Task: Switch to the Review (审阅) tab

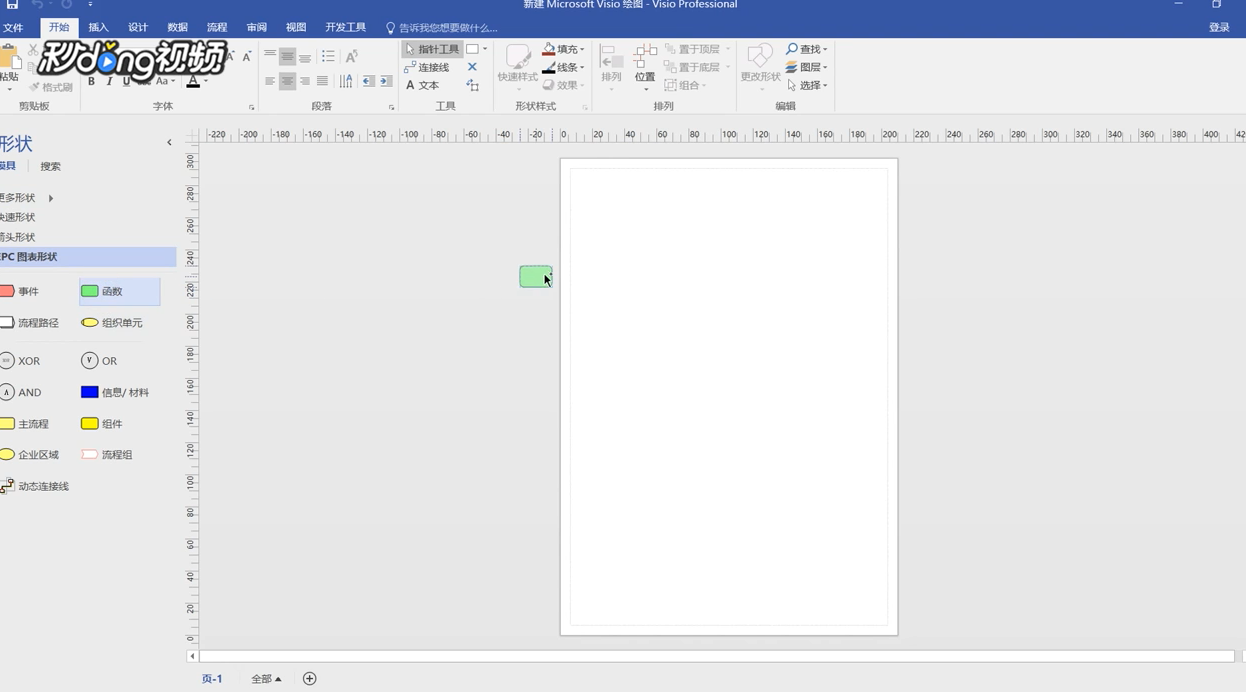Action: (257, 28)
